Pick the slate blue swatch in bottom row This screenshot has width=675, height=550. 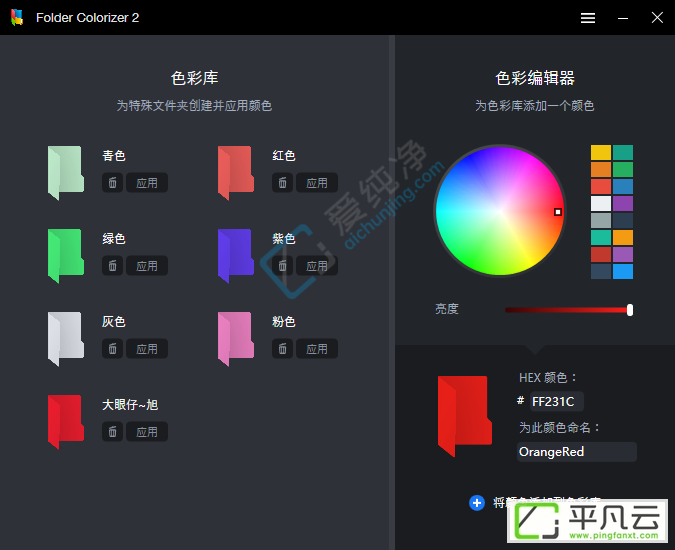coord(601,271)
